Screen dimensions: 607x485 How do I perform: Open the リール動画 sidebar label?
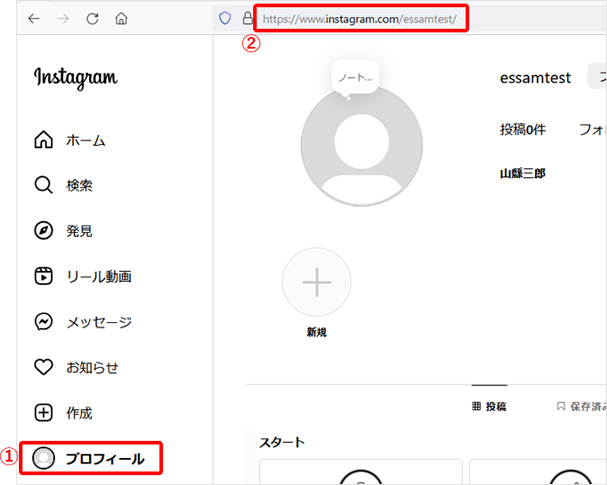[99, 276]
